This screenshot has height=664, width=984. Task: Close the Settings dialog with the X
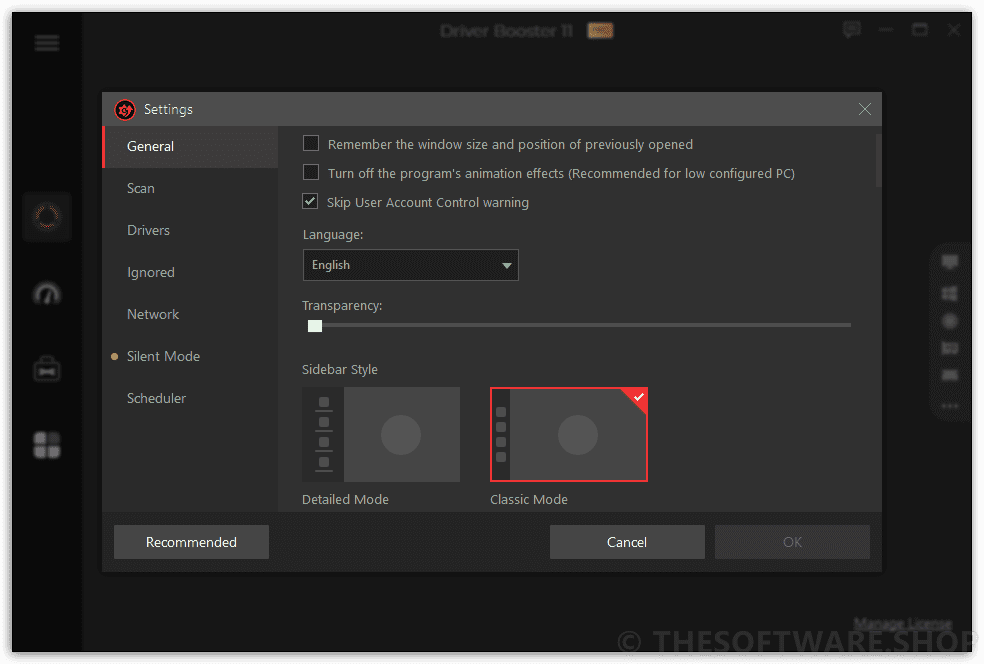865,109
